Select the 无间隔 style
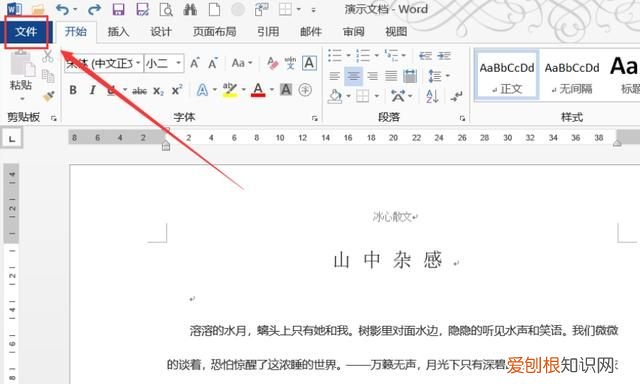Viewport: 640px width, 384px height. click(x=572, y=75)
